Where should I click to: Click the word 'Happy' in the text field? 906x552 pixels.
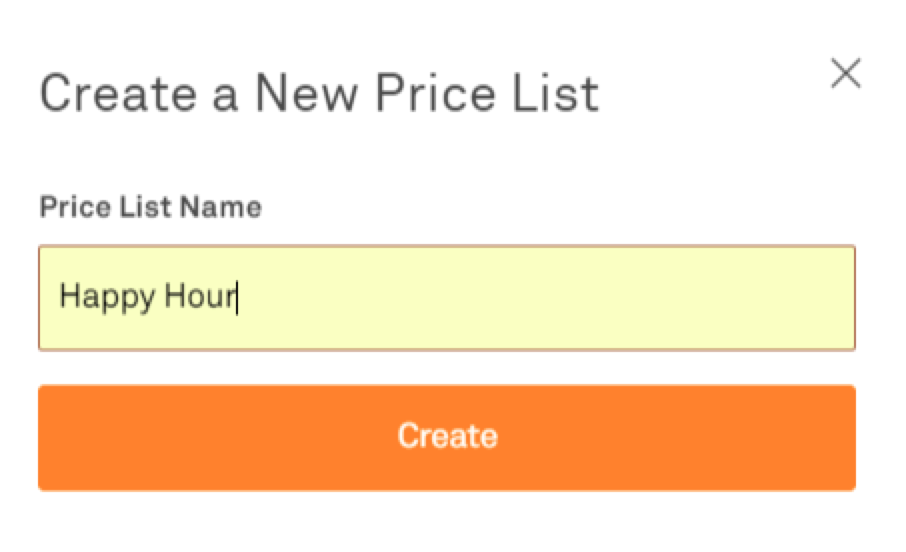[x=101, y=298]
